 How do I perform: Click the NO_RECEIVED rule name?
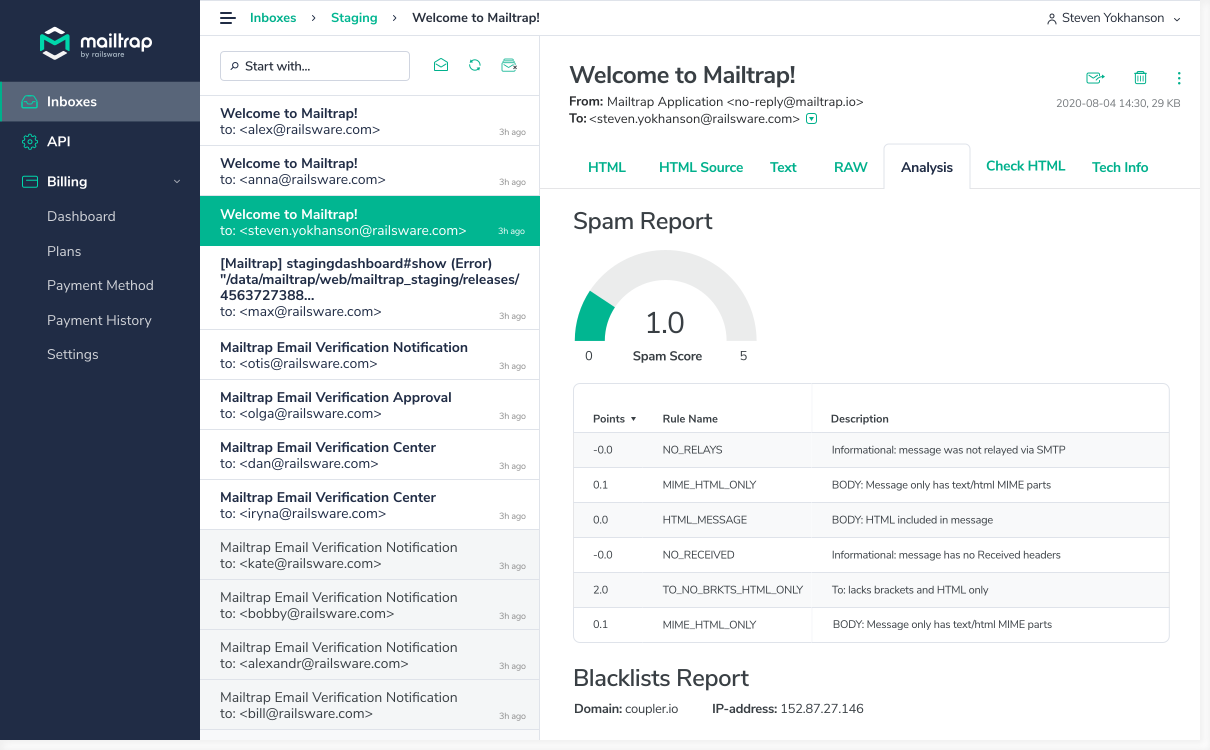click(699, 555)
